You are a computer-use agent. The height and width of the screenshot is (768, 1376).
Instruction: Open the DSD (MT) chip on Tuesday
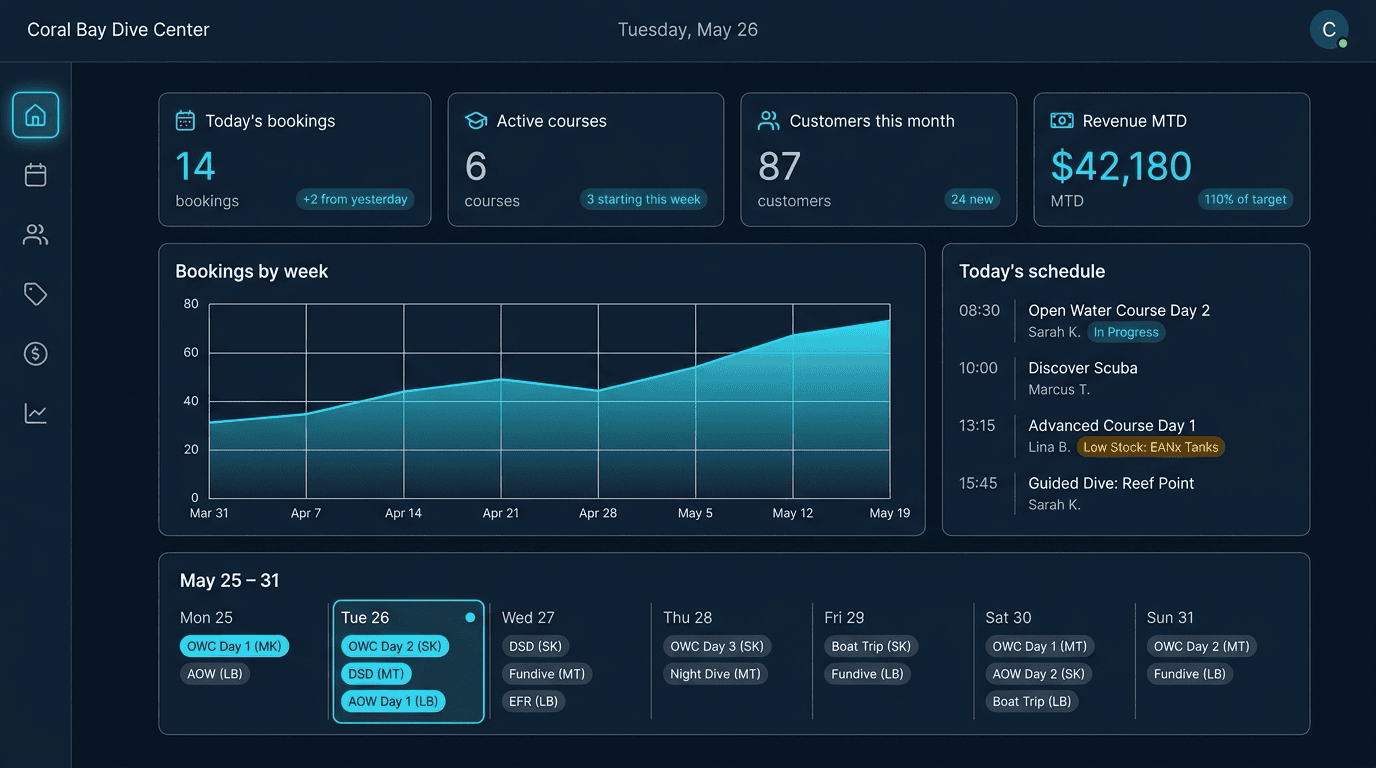376,674
